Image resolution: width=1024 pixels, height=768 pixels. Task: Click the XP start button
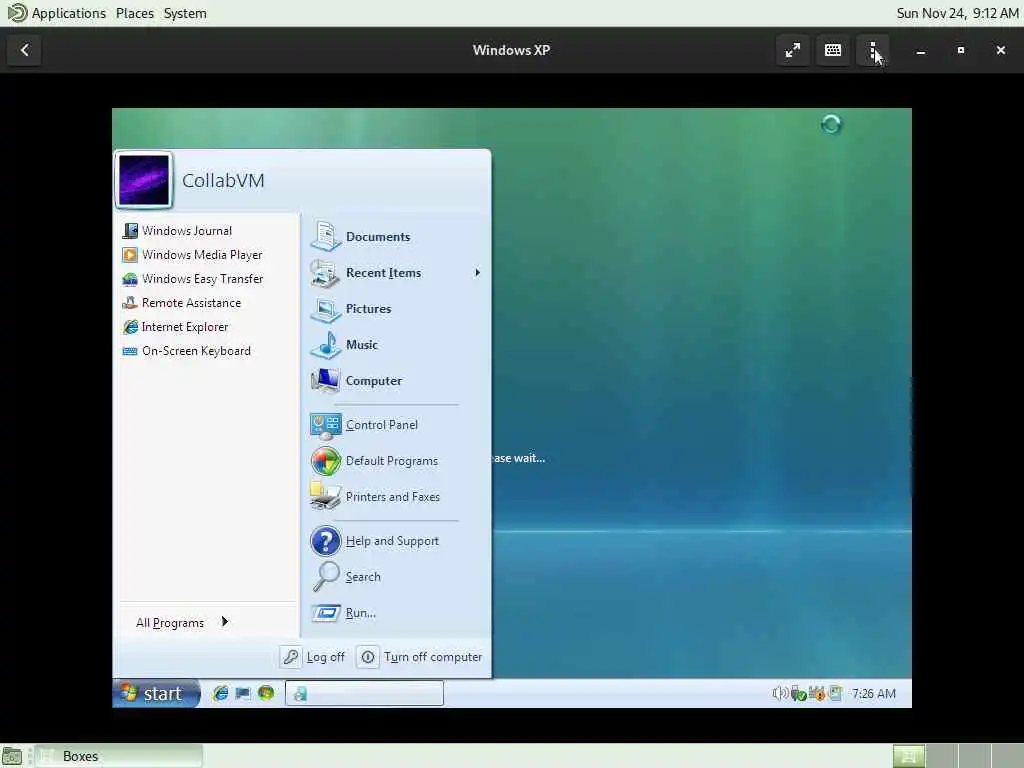(155, 693)
